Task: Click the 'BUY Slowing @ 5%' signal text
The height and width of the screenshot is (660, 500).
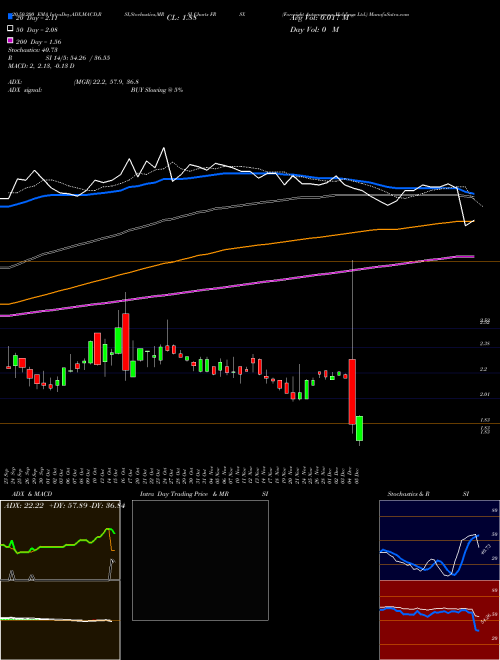Action: 157,90
